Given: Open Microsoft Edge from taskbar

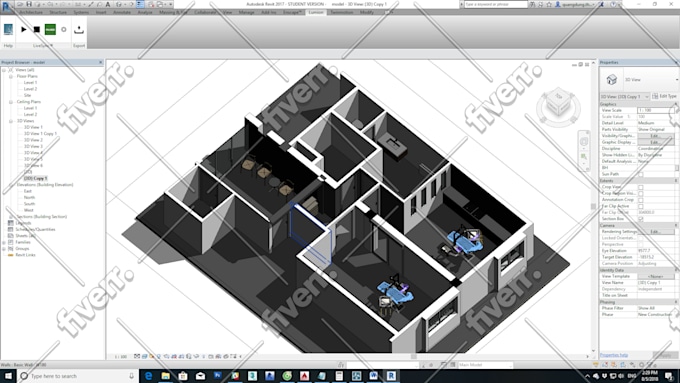Looking at the screenshot, I should coord(148,376).
